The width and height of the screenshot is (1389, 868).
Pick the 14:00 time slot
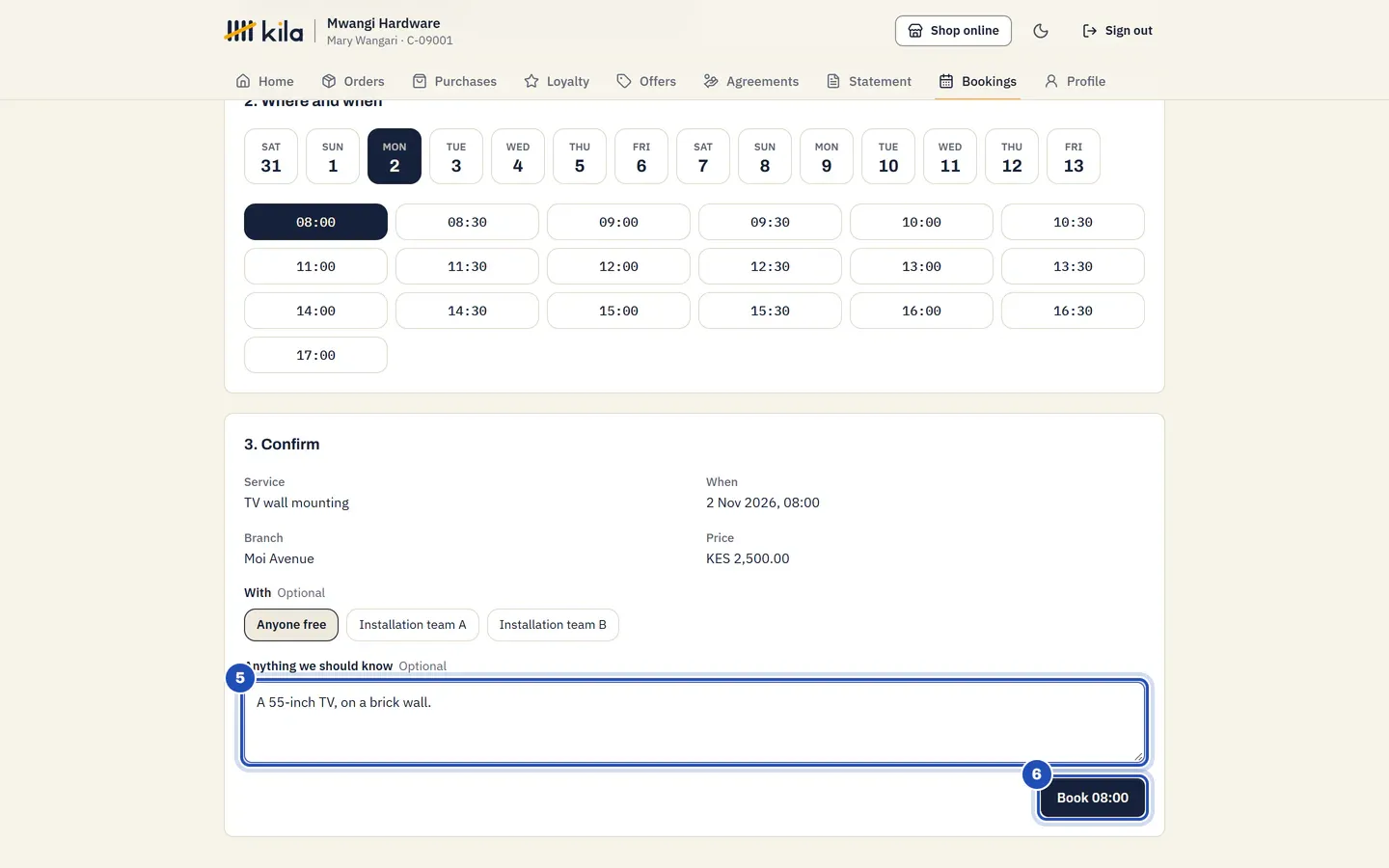[x=315, y=311]
